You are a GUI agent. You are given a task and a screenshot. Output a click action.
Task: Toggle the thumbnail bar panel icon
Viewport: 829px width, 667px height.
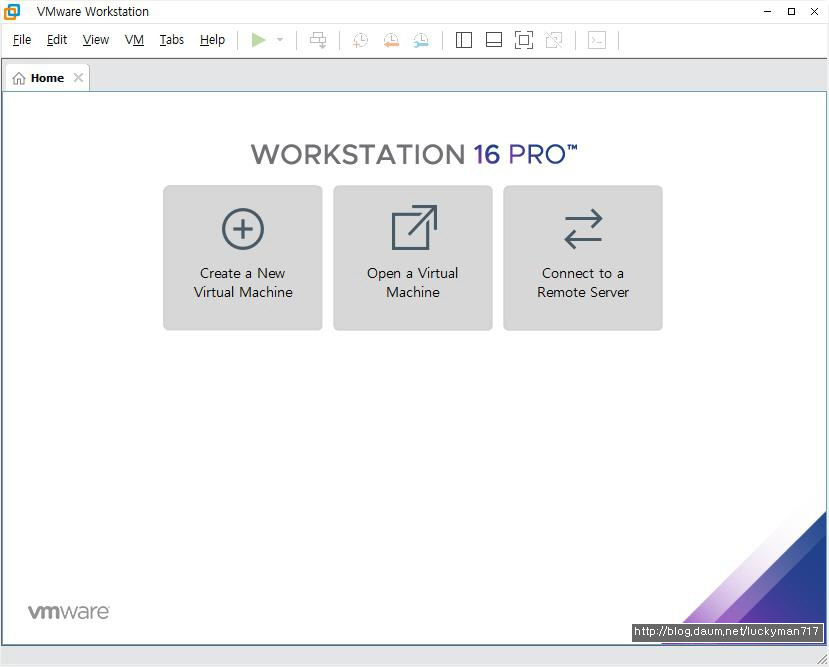[494, 40]
